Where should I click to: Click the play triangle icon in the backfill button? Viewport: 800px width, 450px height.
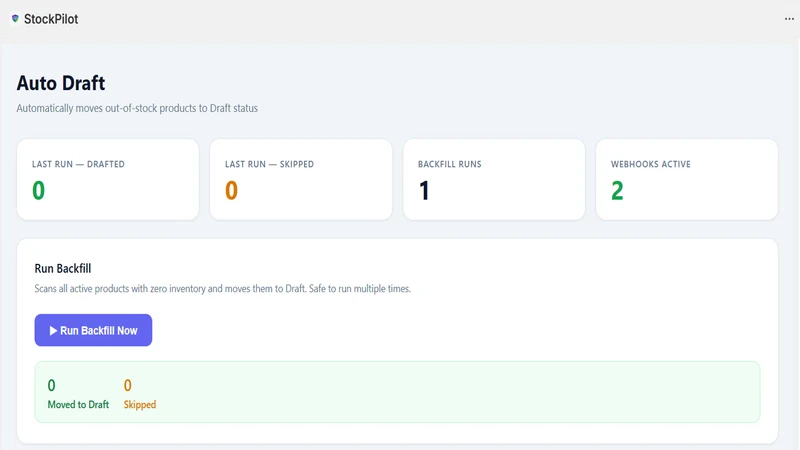pyautogui.click(x=53, y=331)
